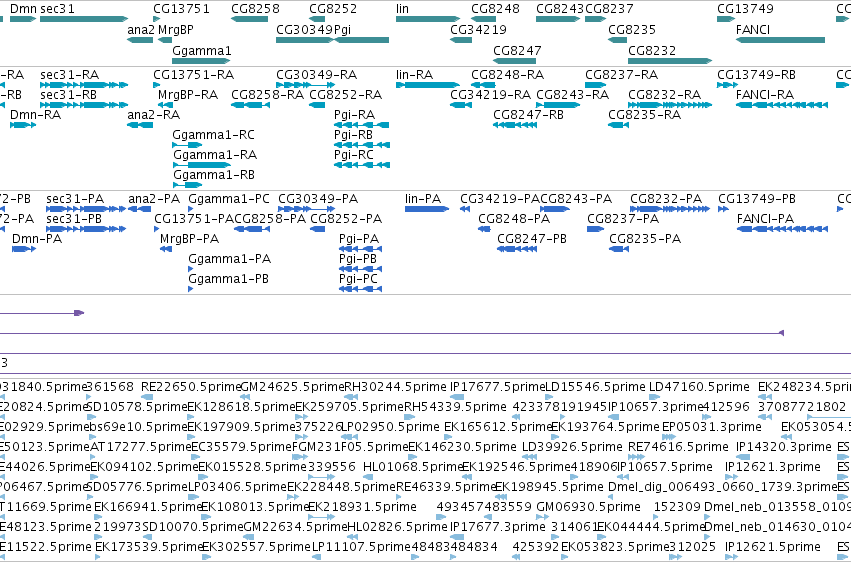Select the sec31-RB transcript label

click(68, 95)
